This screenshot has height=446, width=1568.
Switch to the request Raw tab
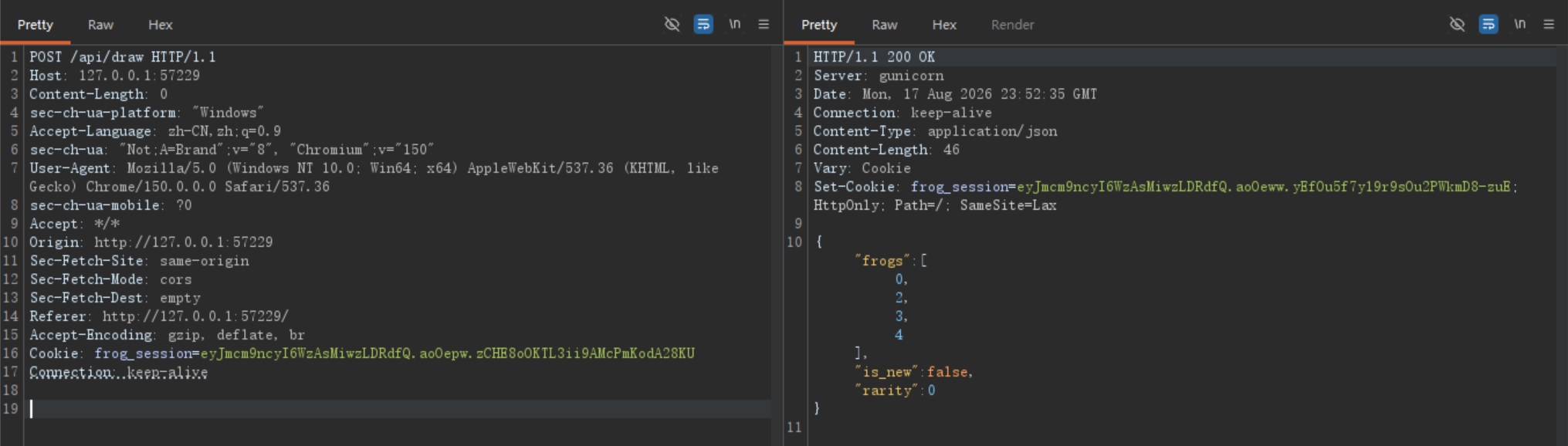pyautogui.click(x=100, y=25)
